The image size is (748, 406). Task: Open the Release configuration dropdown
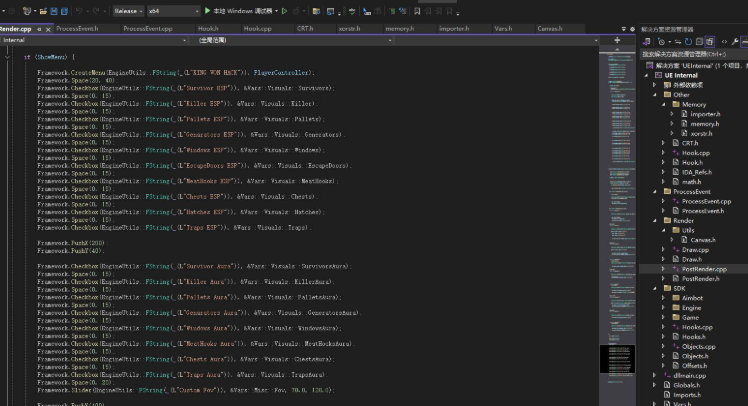[x=128, y=10]
